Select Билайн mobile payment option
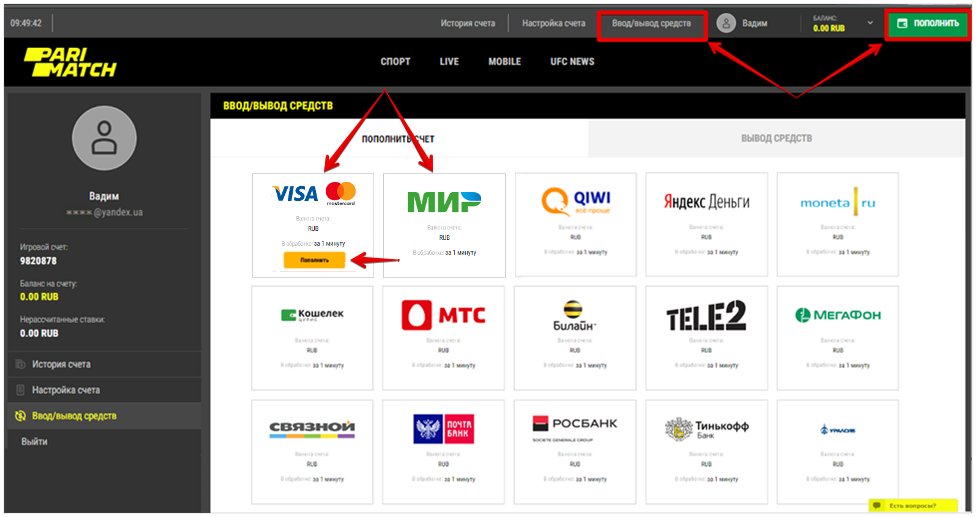Viewport: 978px width, 517px height. point(575,338)
